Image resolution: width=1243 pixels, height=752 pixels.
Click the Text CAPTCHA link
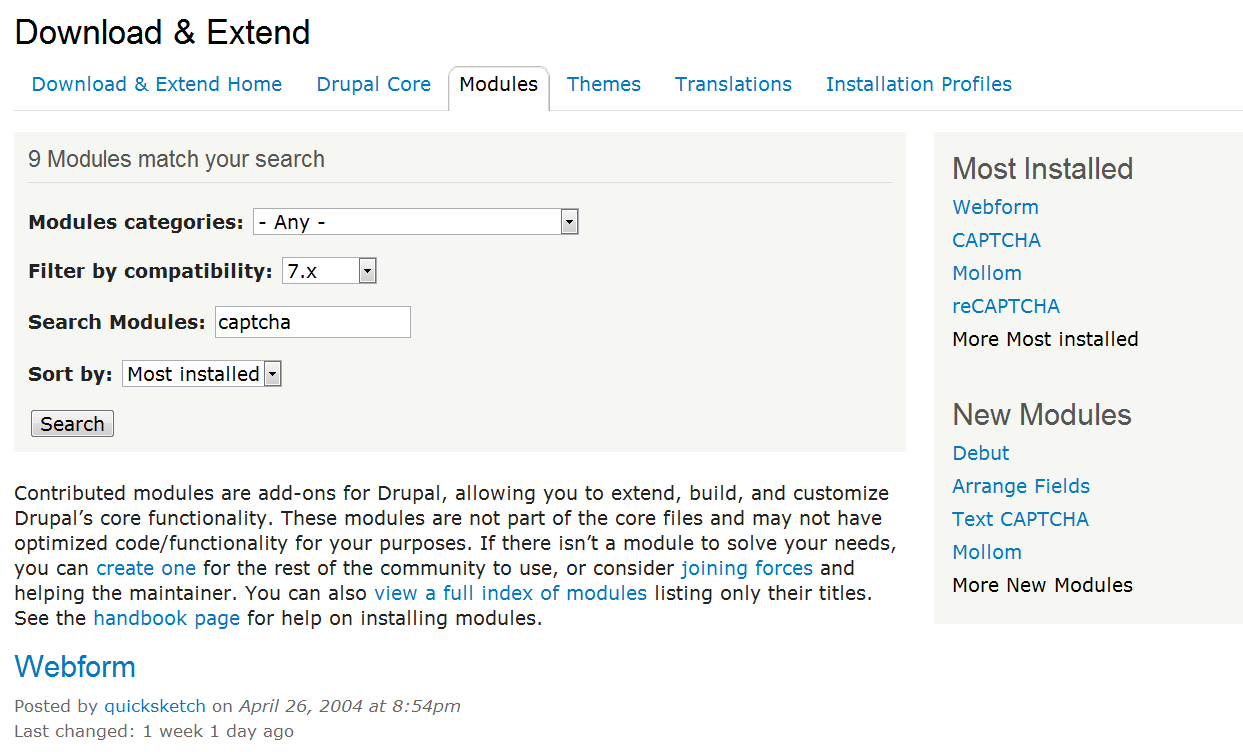[x=1020, y=519]
